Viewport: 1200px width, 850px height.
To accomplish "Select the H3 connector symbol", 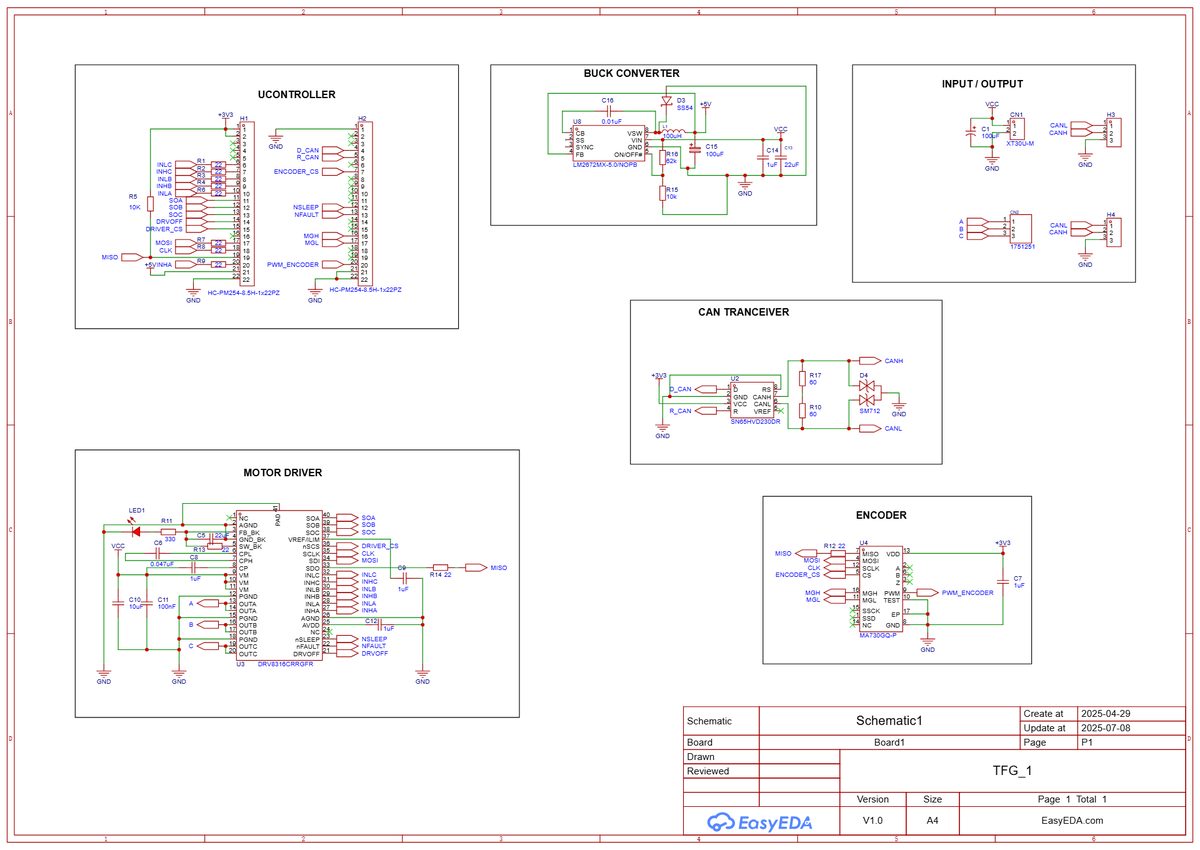I will 1114,132.
